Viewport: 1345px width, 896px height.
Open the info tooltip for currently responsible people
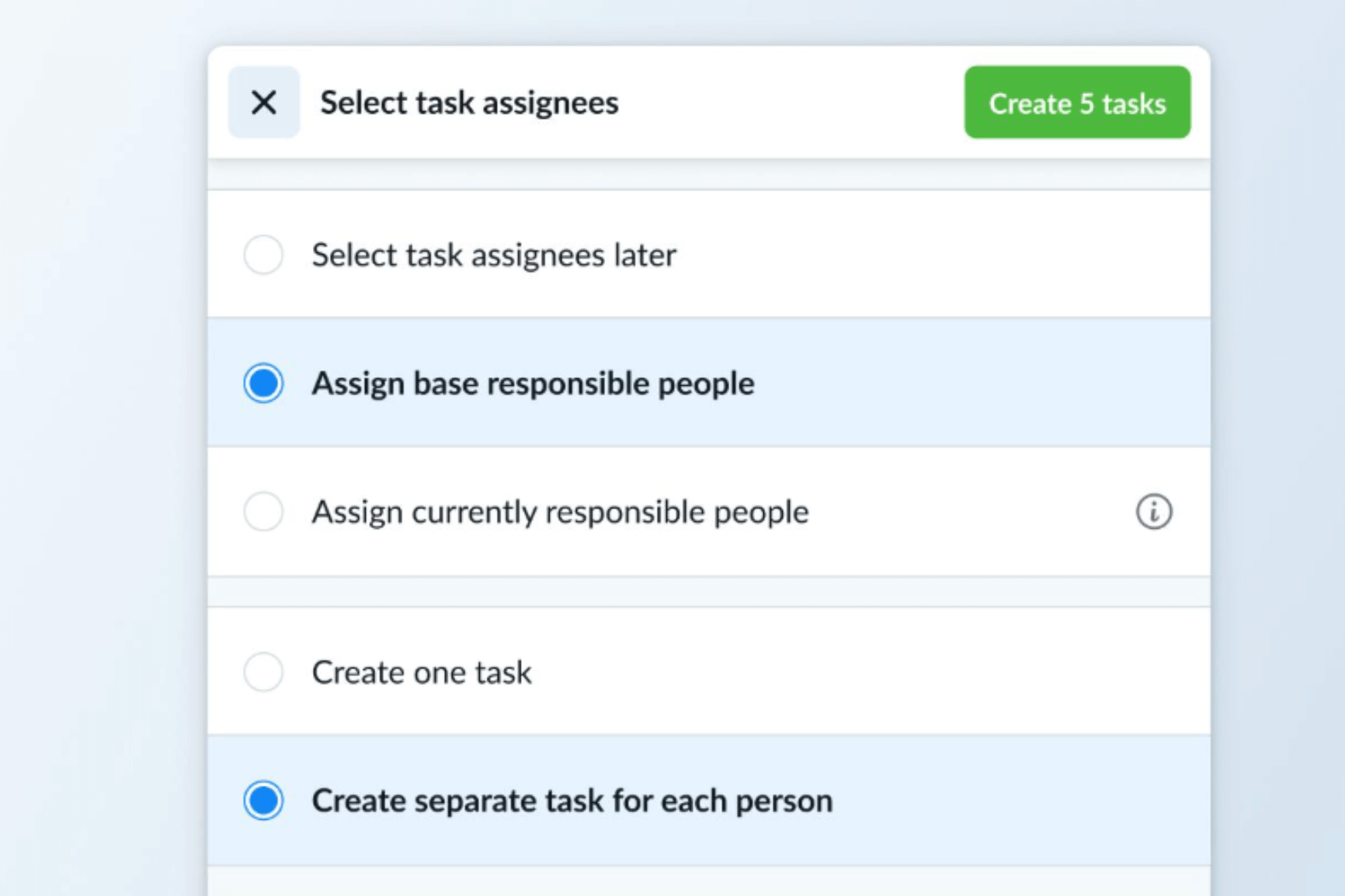pyautogui.click(x=1152, y=511)
